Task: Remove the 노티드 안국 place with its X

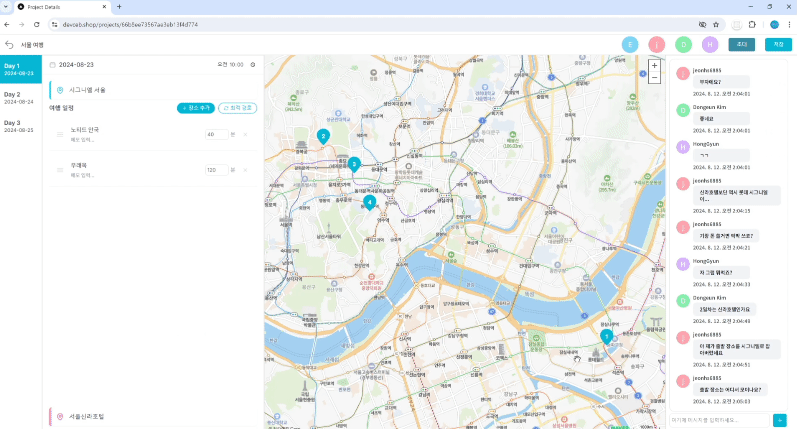Action: (x=245, y=134)
